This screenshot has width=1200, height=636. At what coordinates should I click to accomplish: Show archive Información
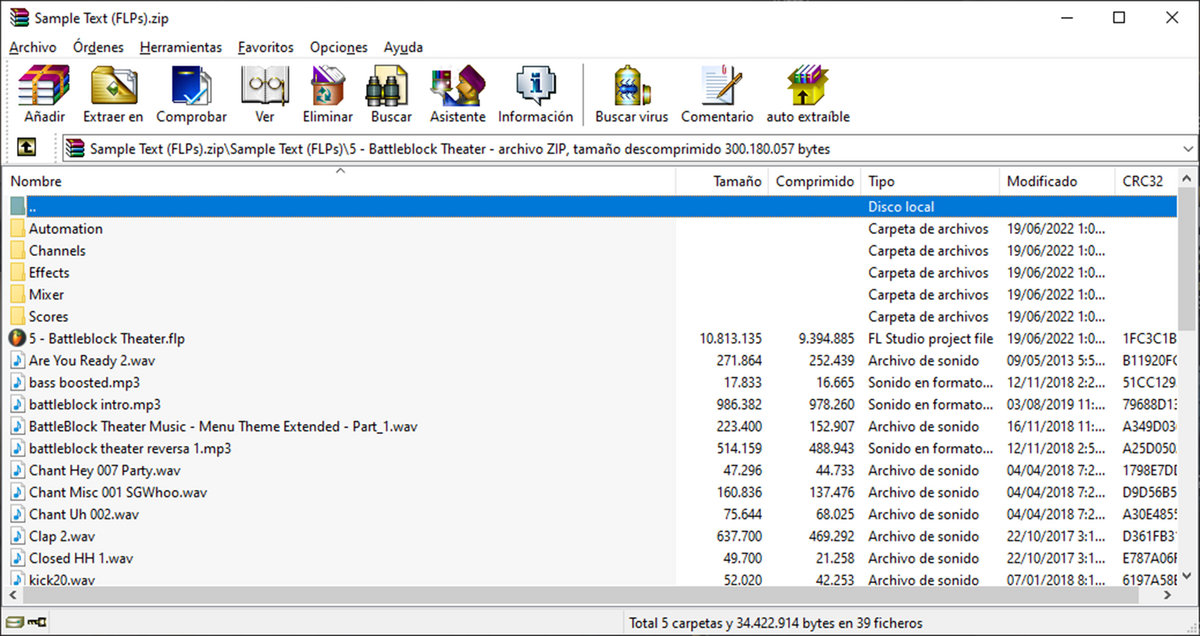click(535, 94)
